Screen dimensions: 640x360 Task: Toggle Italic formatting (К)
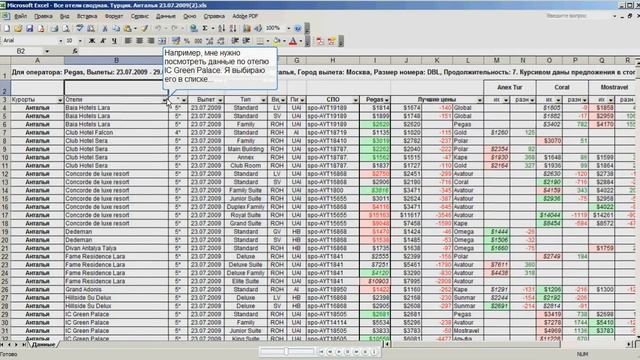pyautogui.click(x=103, y=41)
